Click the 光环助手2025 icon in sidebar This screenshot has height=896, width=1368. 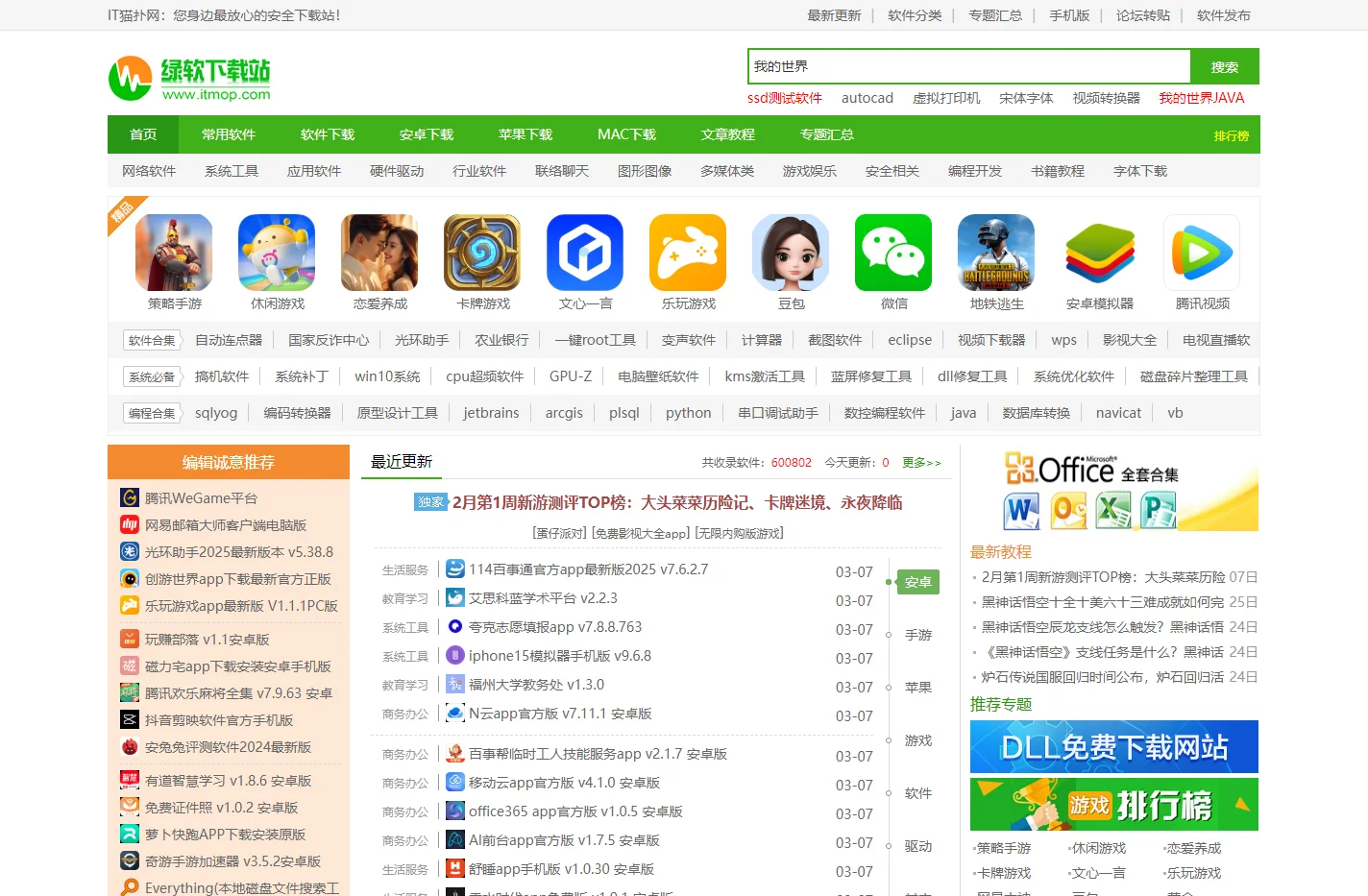click(x=130, y=551)
